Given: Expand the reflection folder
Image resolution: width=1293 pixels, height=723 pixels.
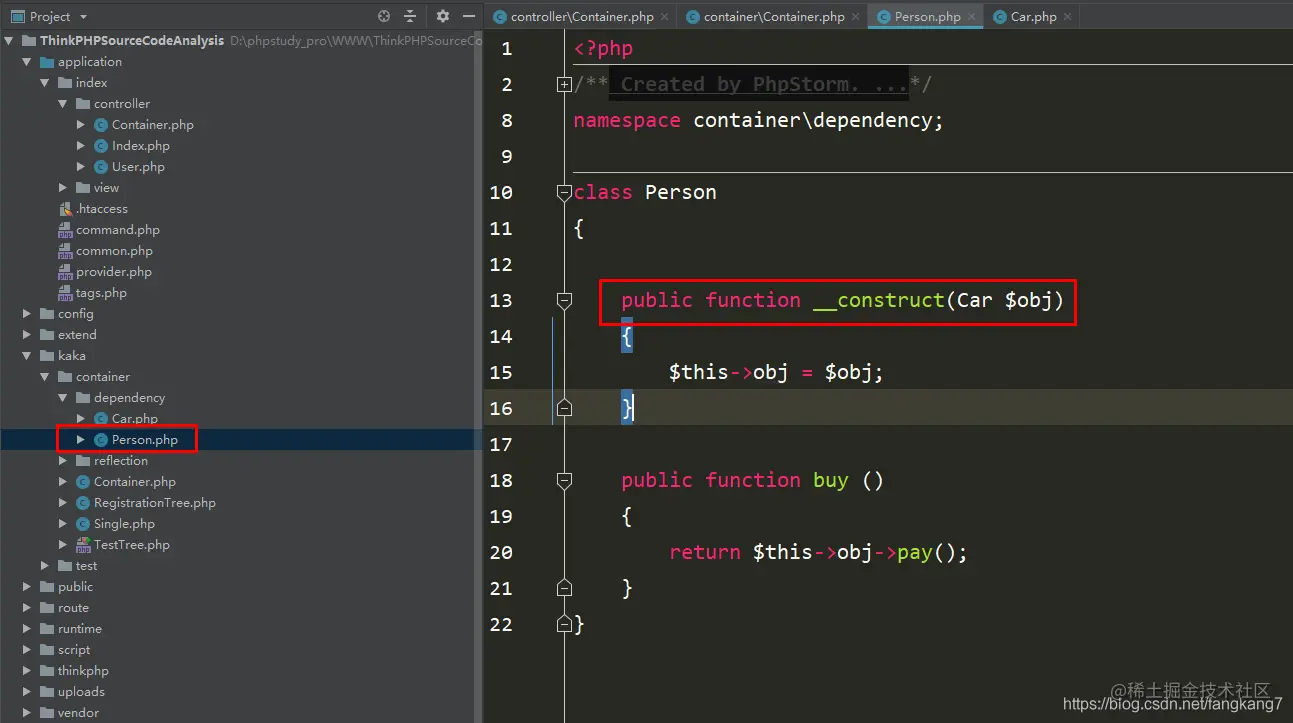Looking at the screenshot, I should click(x=63, y=461).
